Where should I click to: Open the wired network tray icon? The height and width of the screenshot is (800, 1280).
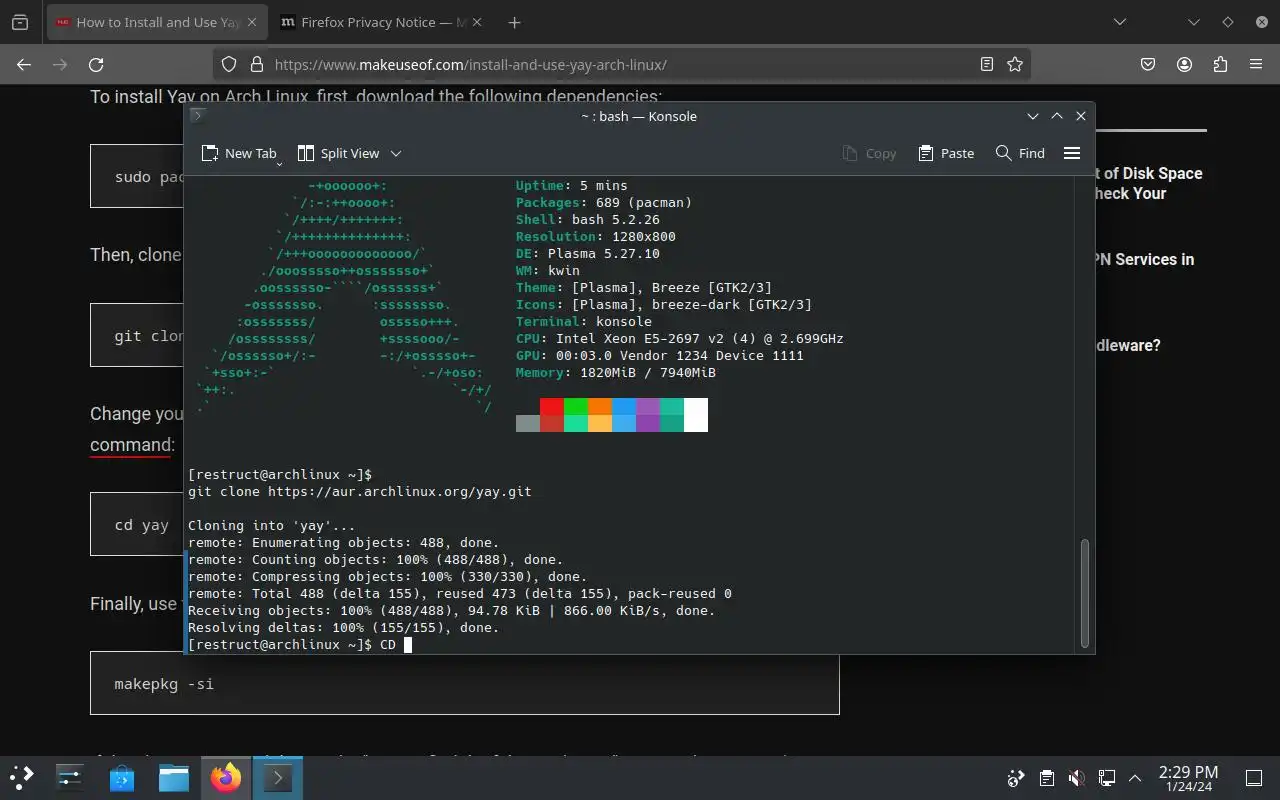(1106, 778)
